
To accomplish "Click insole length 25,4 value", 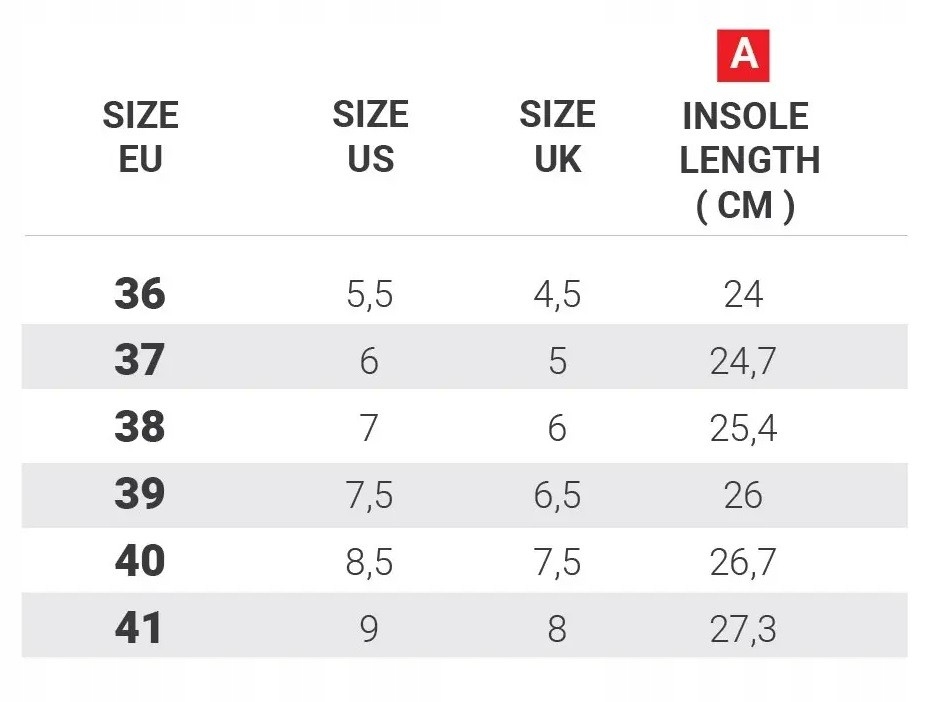I will click(743, 429).
